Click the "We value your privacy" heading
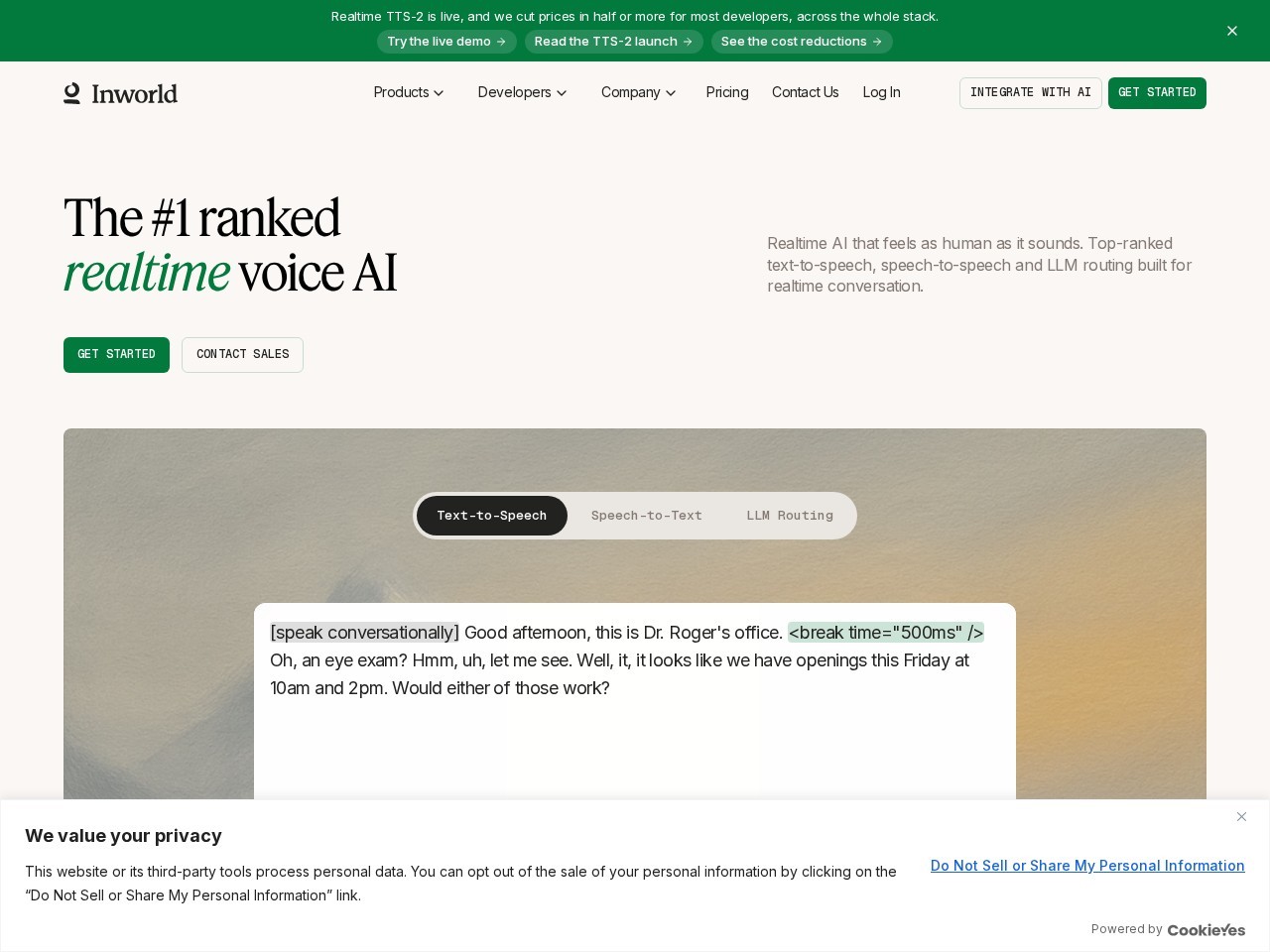 (x=123, y=836)
